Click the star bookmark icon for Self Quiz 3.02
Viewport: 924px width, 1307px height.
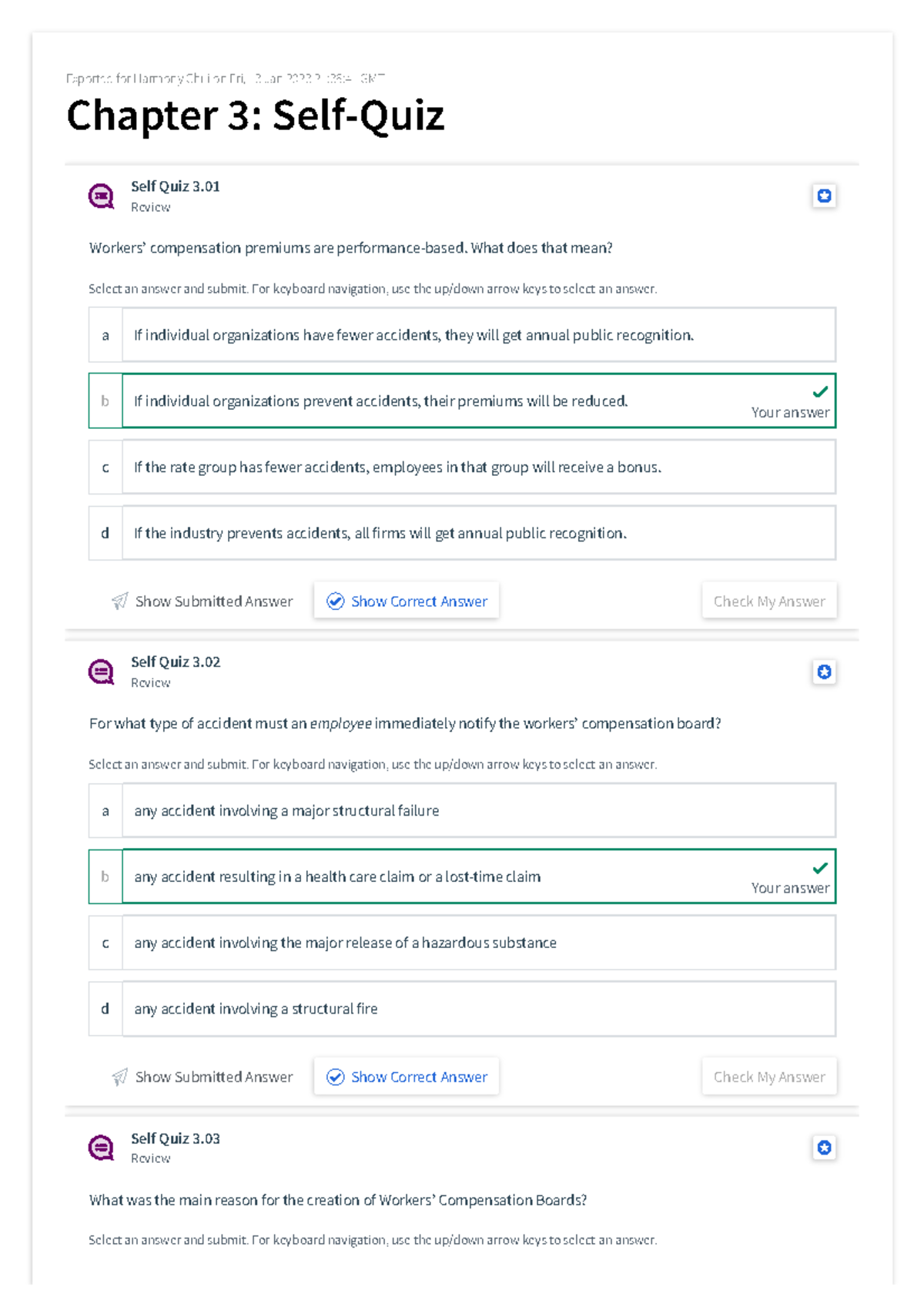pyautogui.click(x=824, y=672)
